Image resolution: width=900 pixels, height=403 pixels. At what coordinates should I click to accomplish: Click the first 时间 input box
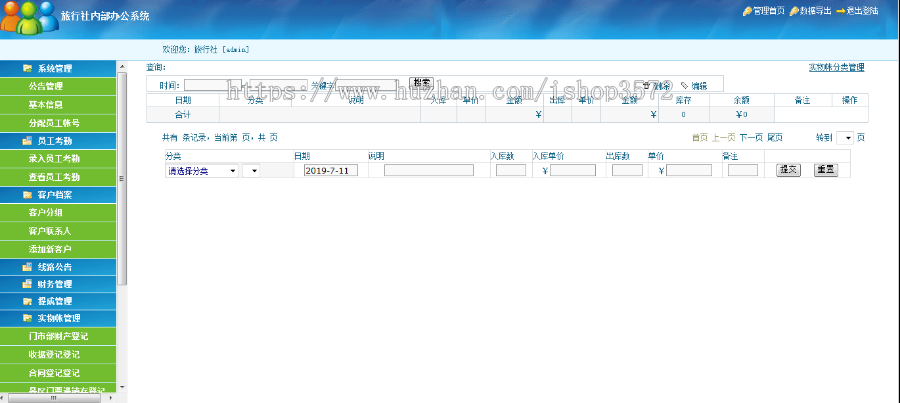point(214,85)
